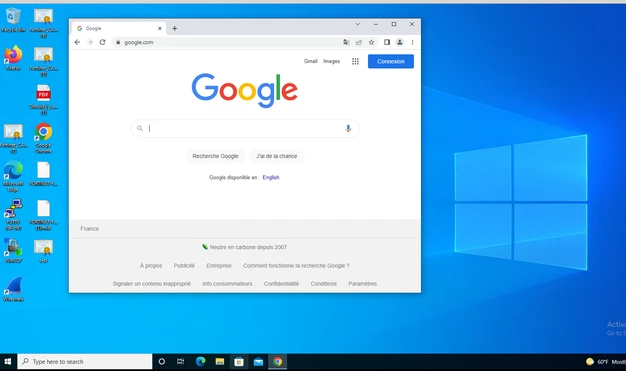This screenshot has width=626, height=371.
Task: Open the Confidentialité footer link
Action: tap(281, 284)
